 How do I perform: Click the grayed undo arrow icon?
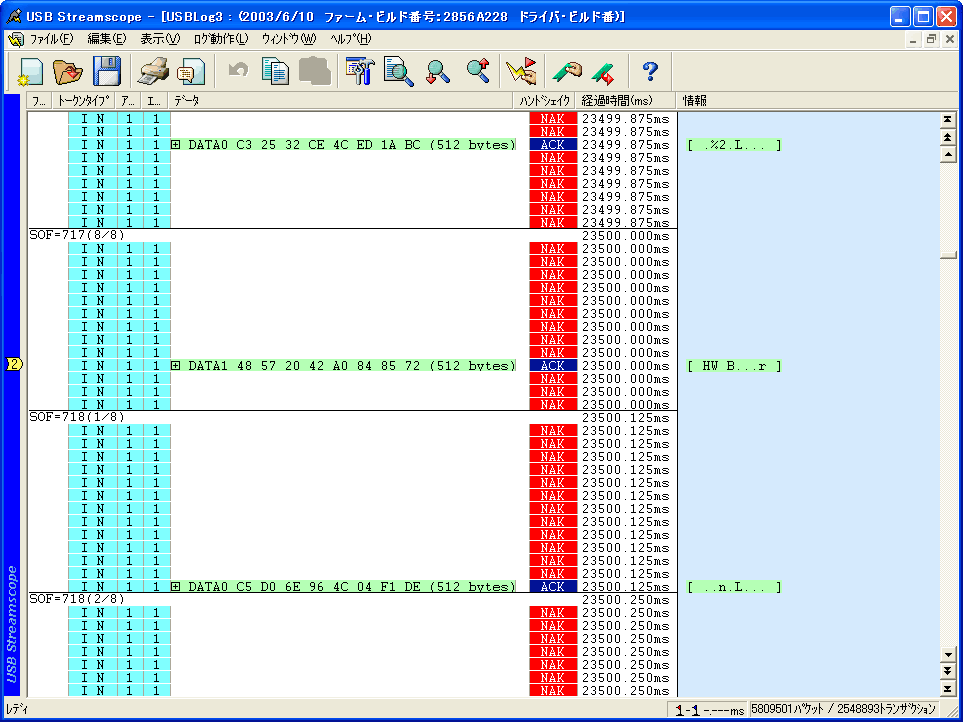point(238,70)
